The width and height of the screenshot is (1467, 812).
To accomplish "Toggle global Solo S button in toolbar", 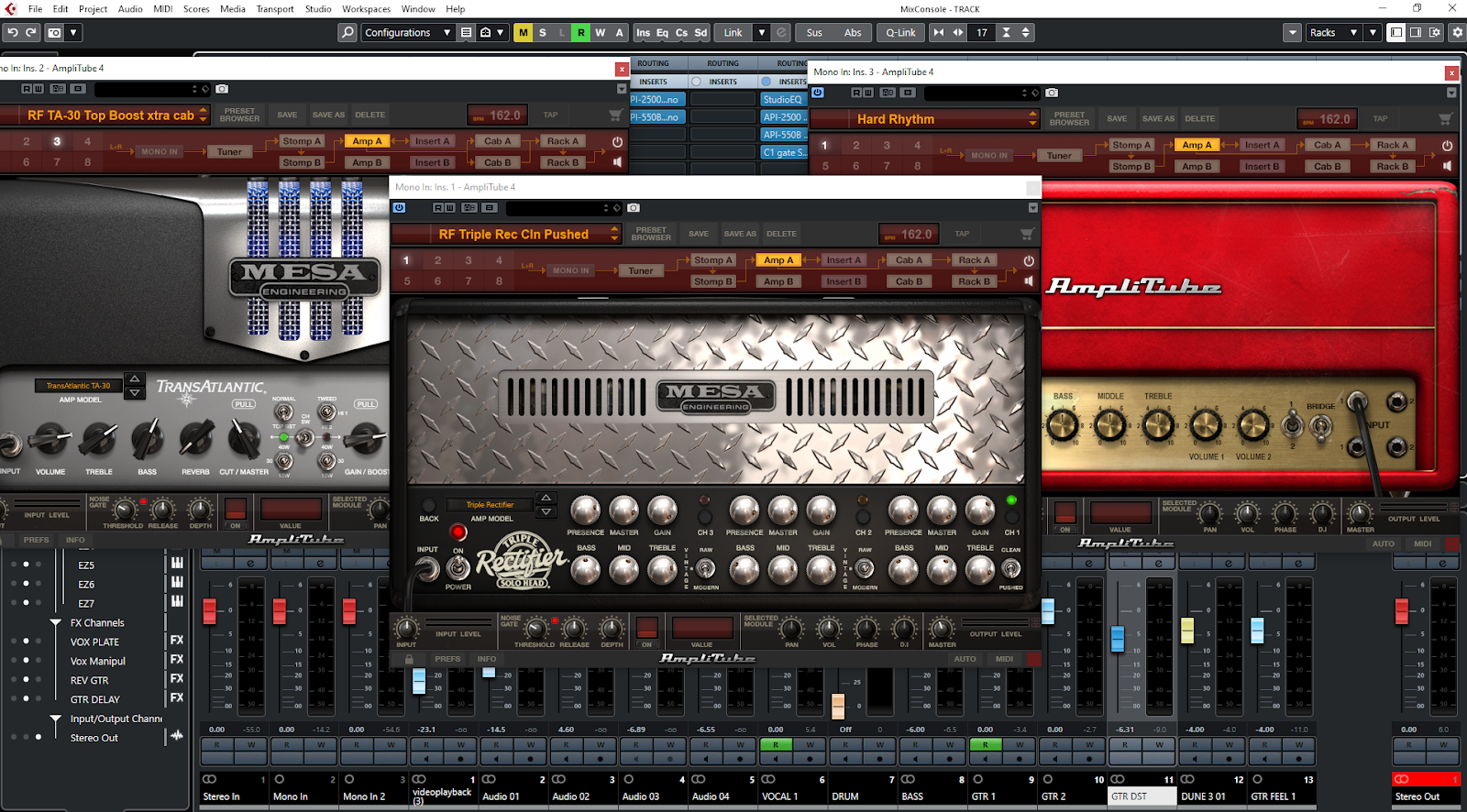I will click(542, 32).
